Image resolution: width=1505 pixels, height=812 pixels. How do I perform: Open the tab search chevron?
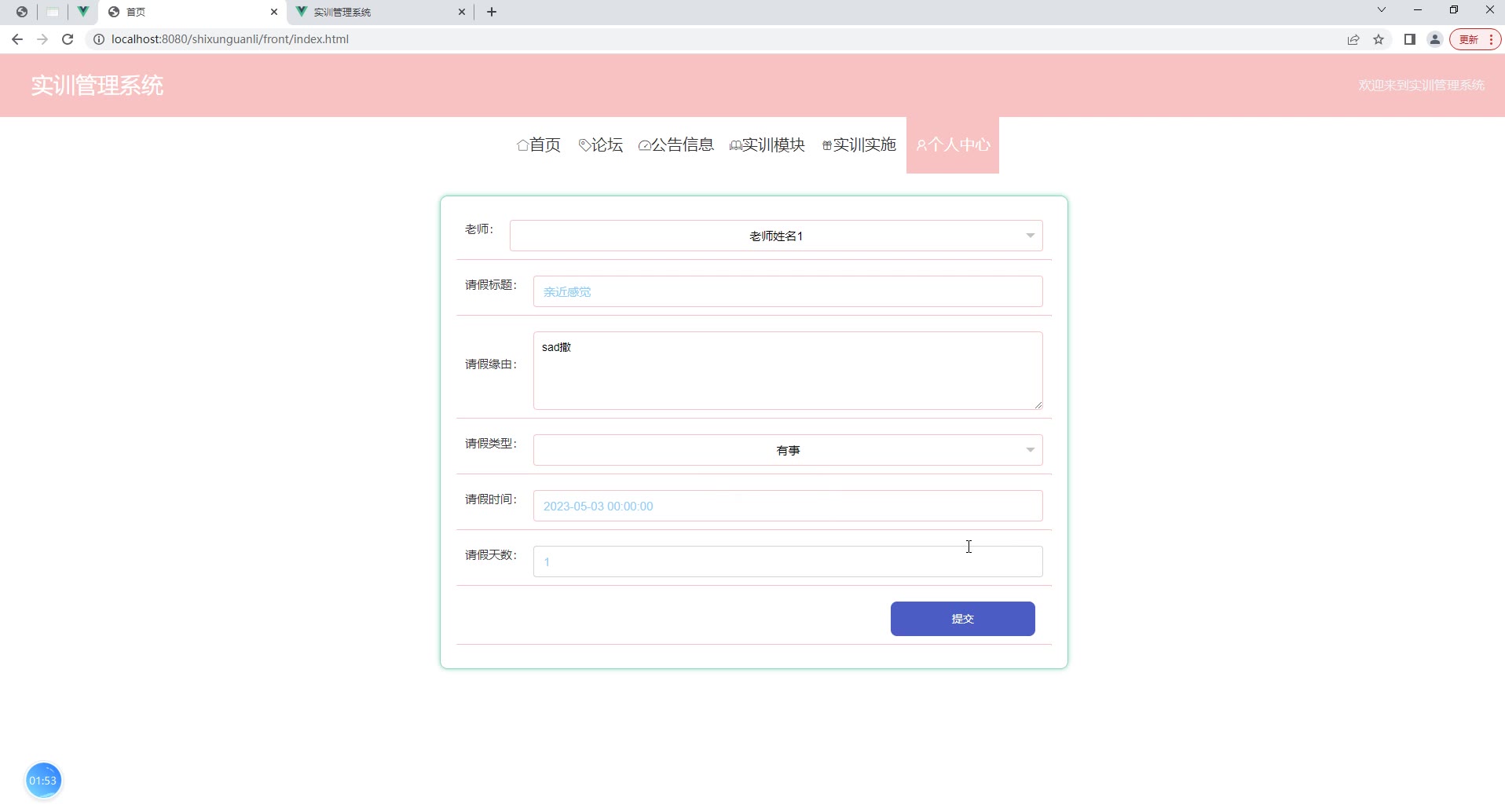click(x=1382, y=10)
